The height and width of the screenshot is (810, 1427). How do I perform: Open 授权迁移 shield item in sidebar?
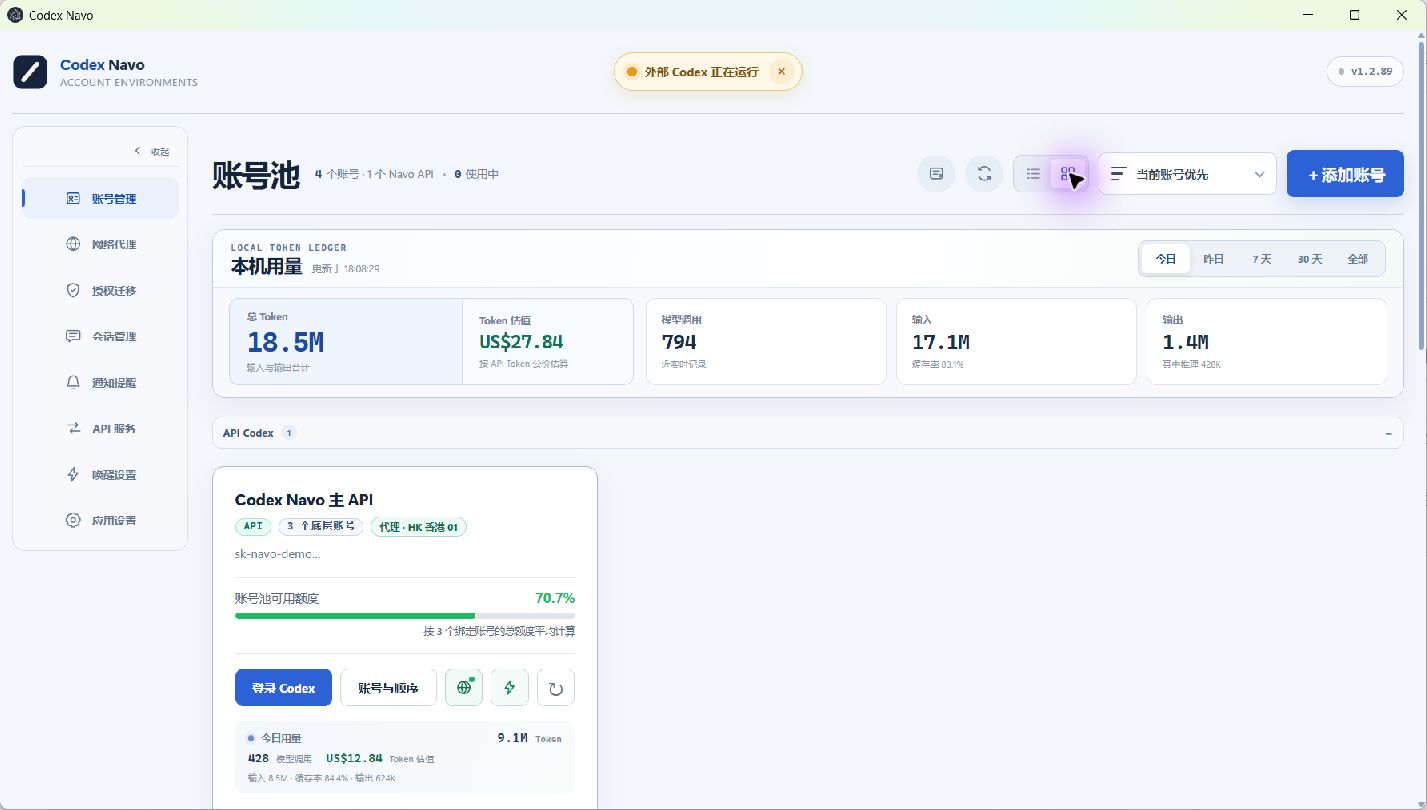[x=100, y=290]
